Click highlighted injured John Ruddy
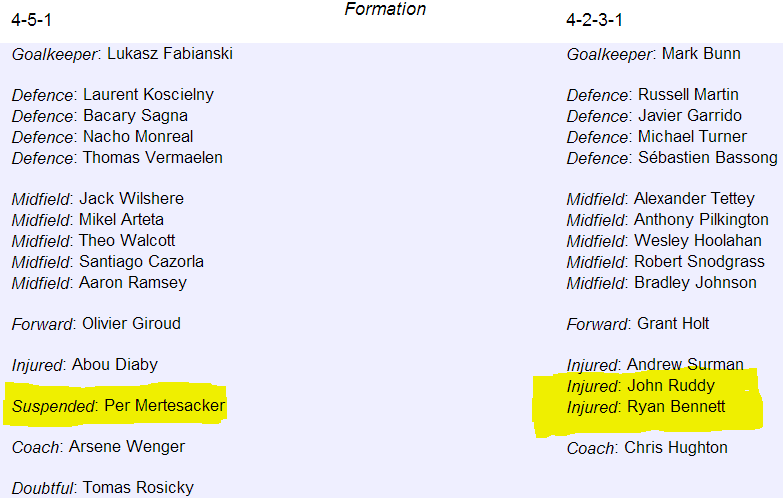The image size is (783, 498). (x=641, y=386)
